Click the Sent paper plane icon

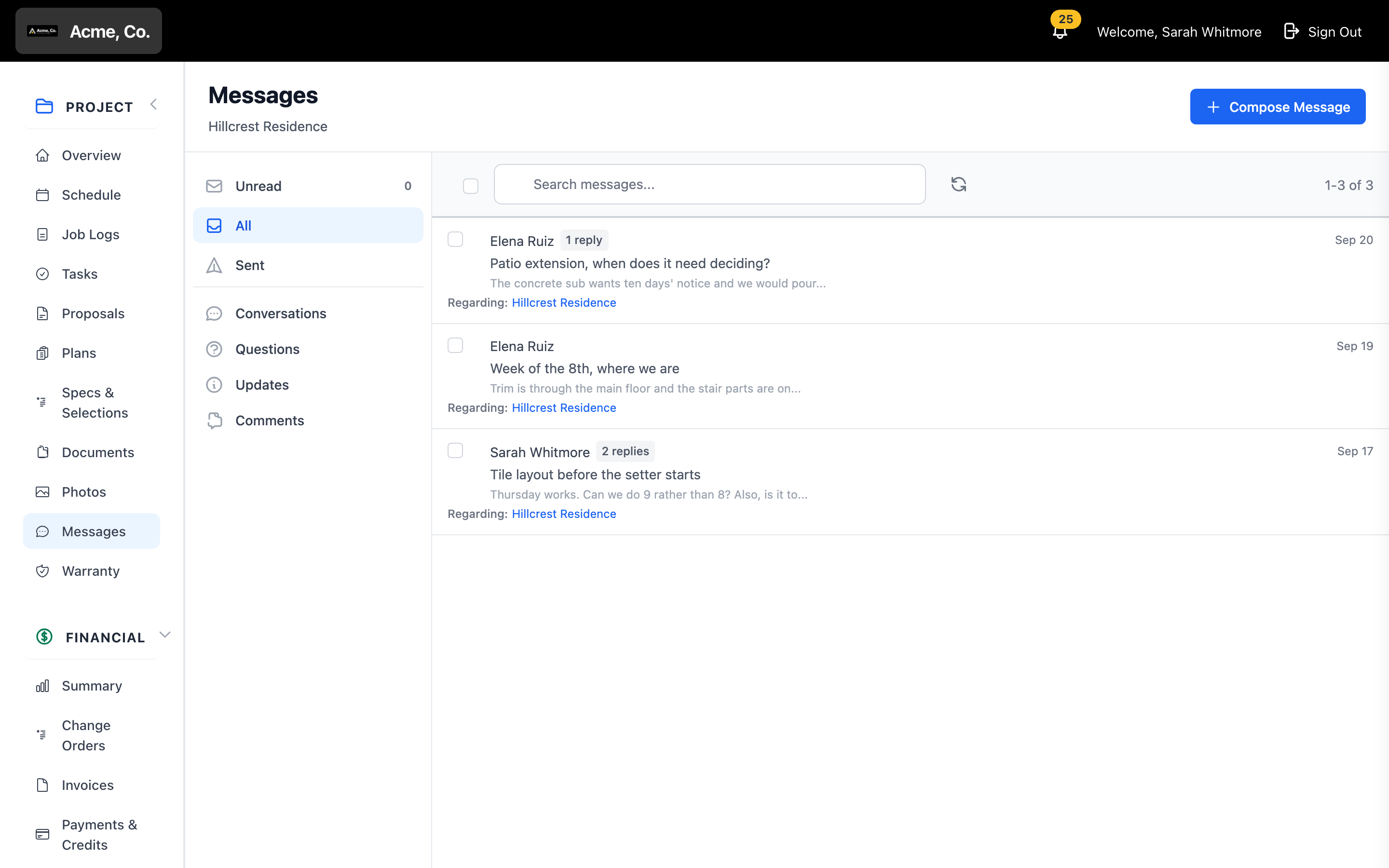(214, 265)
